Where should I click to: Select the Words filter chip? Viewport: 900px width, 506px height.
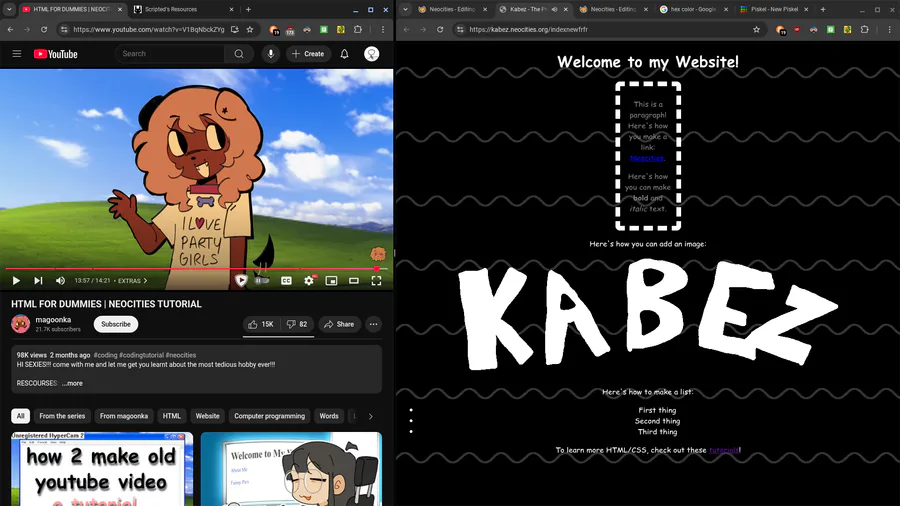pyautogui.click(x=329, y=416)
